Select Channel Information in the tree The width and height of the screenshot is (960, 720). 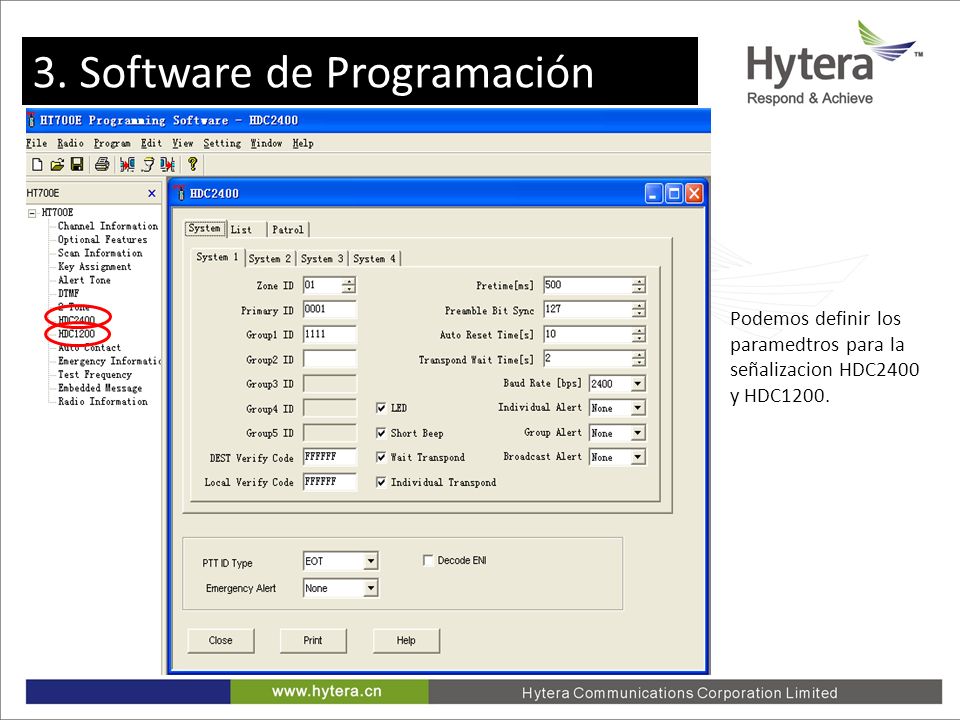tap(108, 227)
